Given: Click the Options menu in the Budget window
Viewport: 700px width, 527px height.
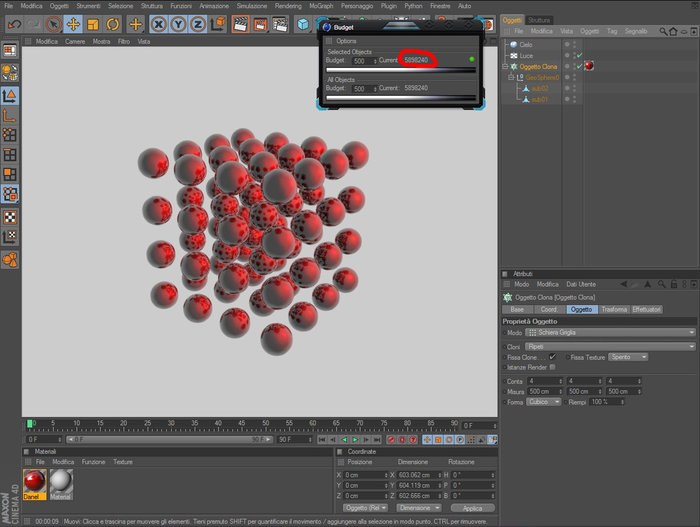Looking at the screenshot, I should (x=346, y=41).
